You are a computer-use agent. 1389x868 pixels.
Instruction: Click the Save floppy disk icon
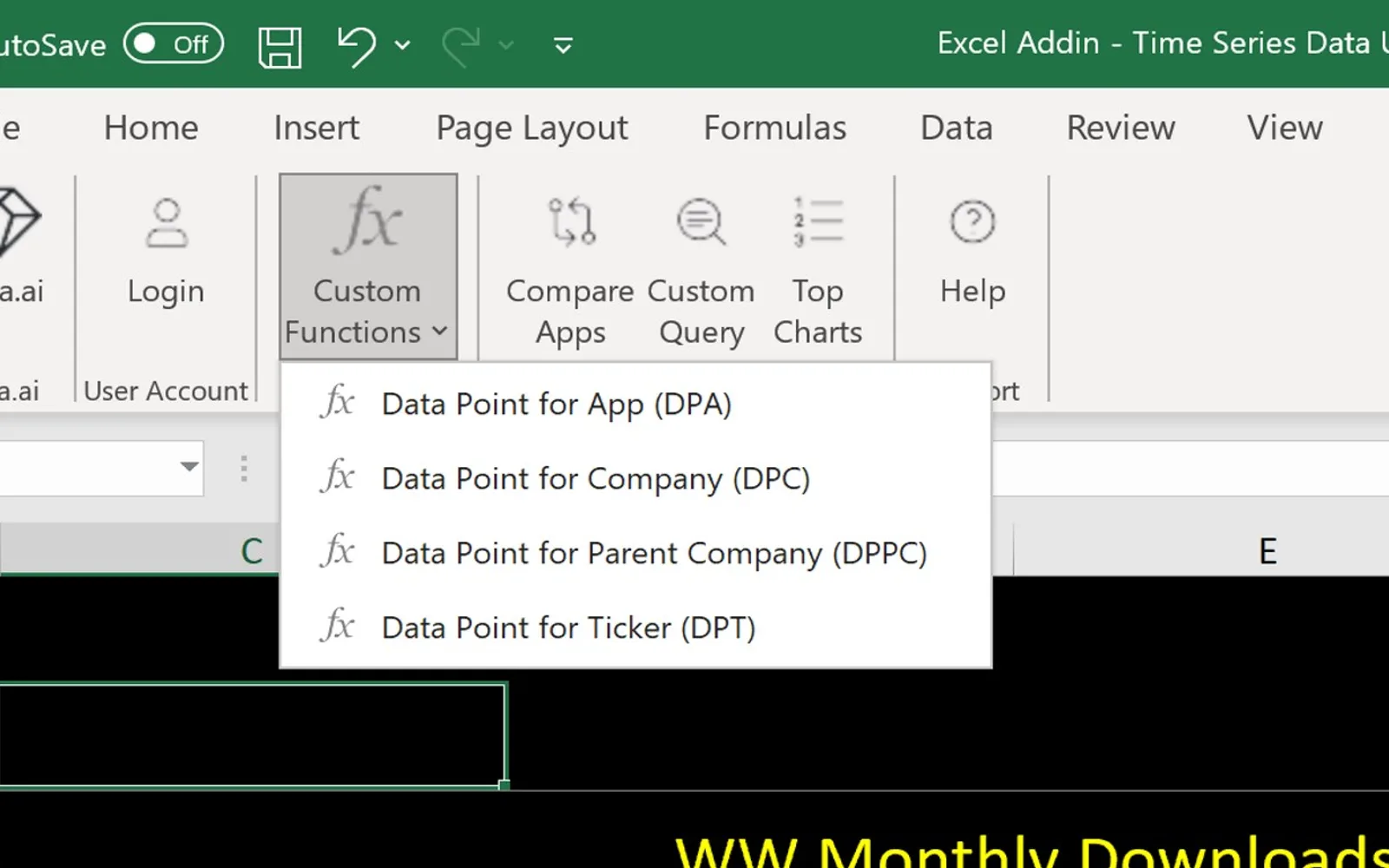(x=280, y=46)
